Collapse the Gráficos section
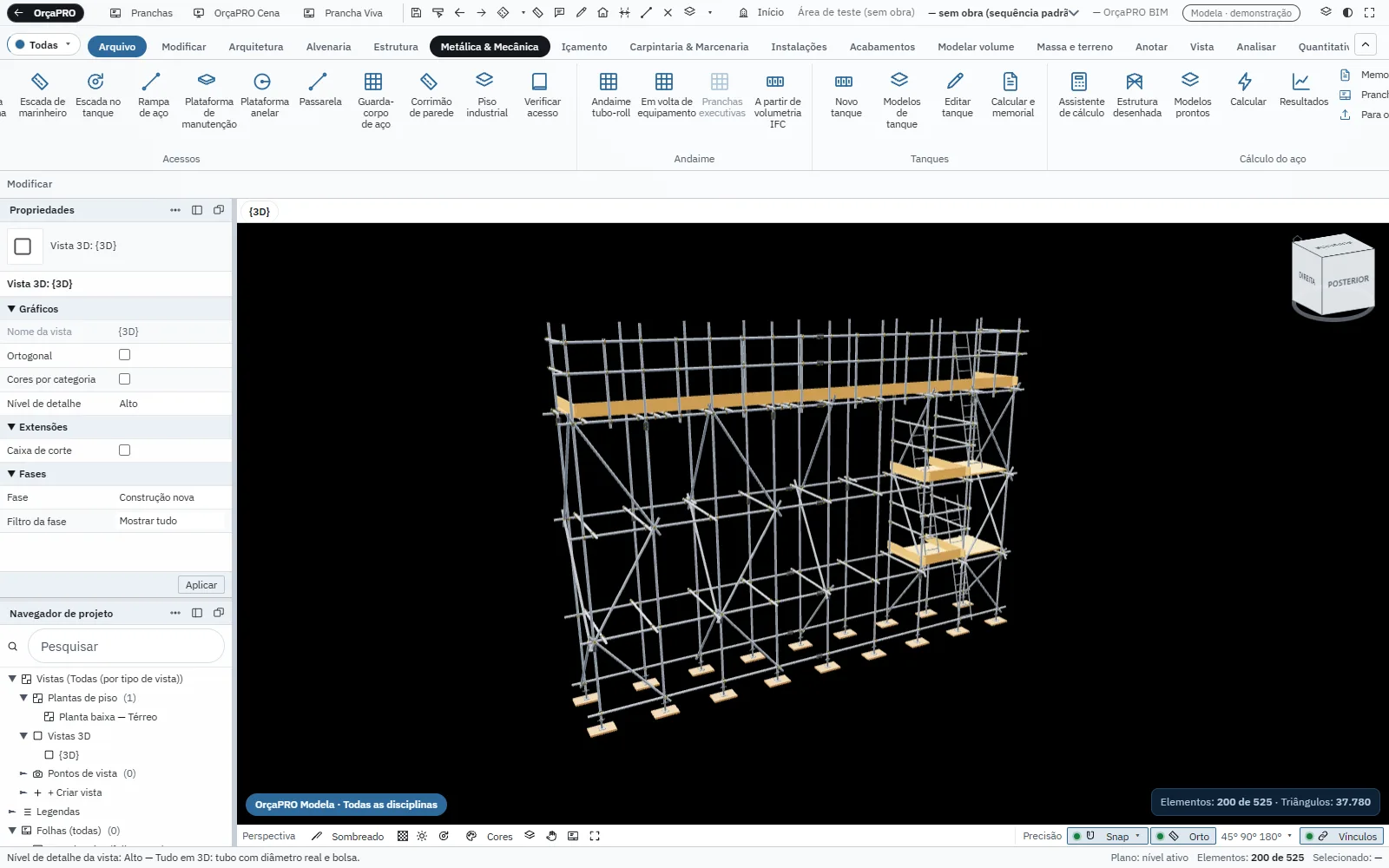 pos(12,309)
